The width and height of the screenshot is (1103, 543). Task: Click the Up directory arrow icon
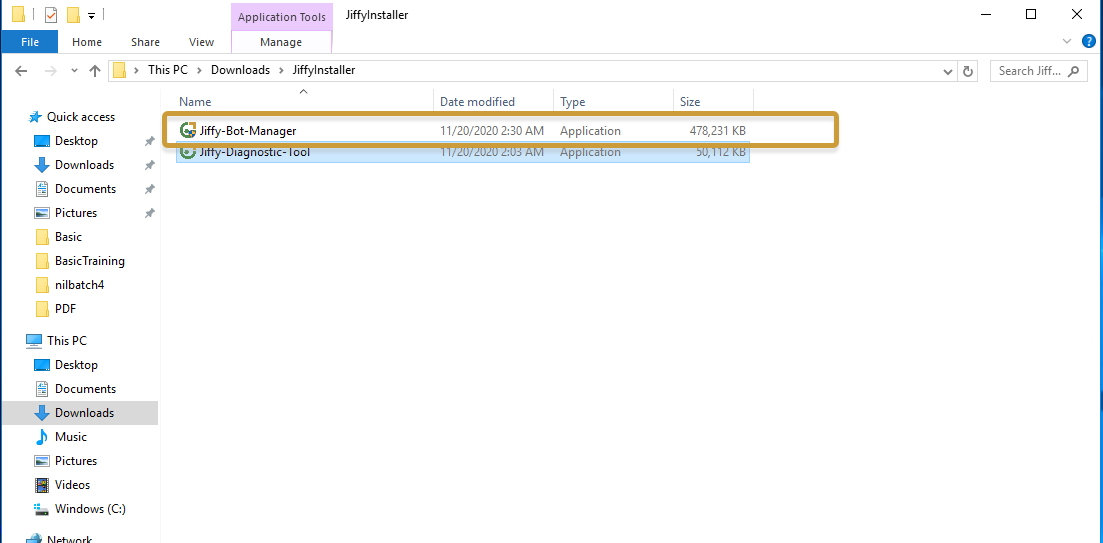pos(95,71)
